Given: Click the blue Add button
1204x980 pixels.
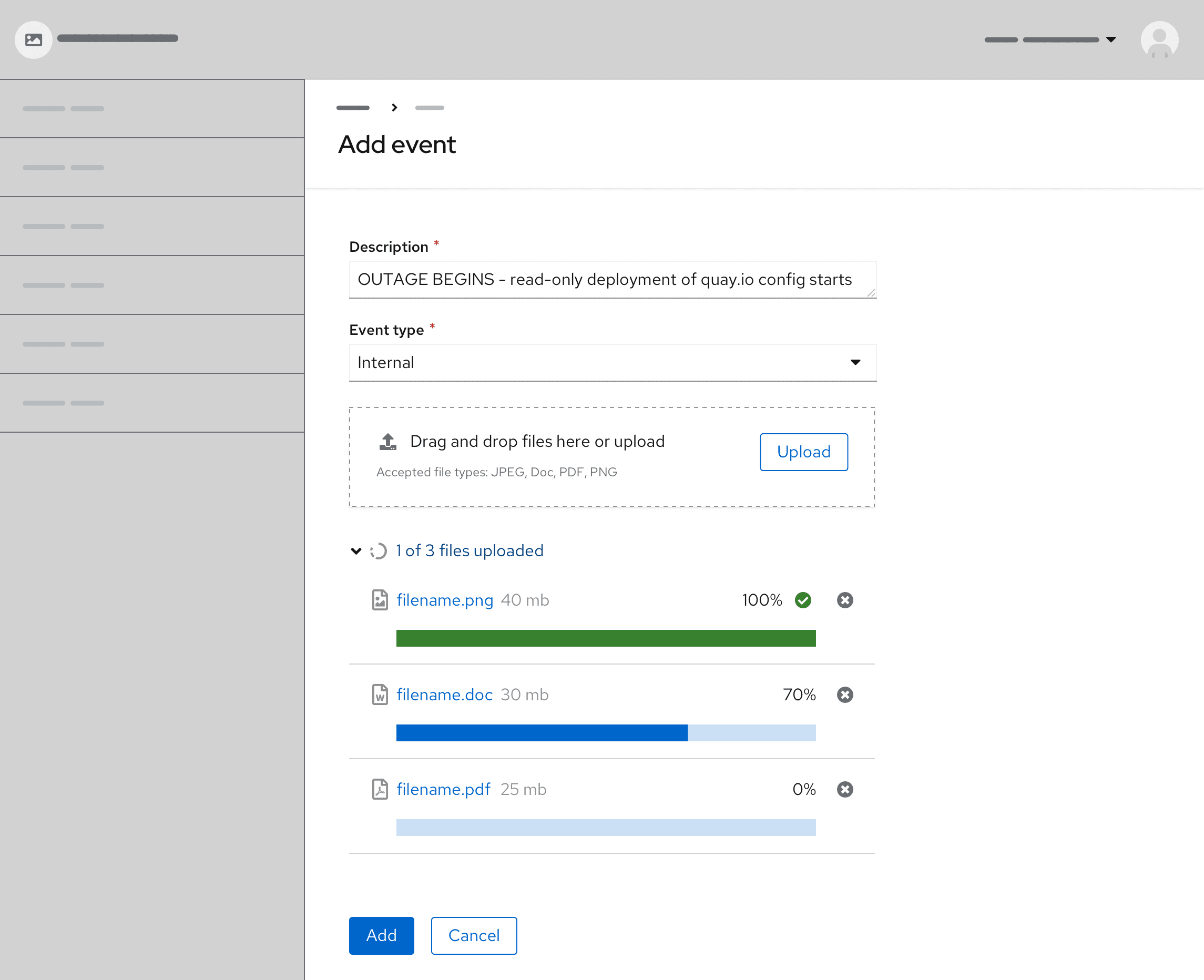Looking at the screenshot, I should point(381,935).
